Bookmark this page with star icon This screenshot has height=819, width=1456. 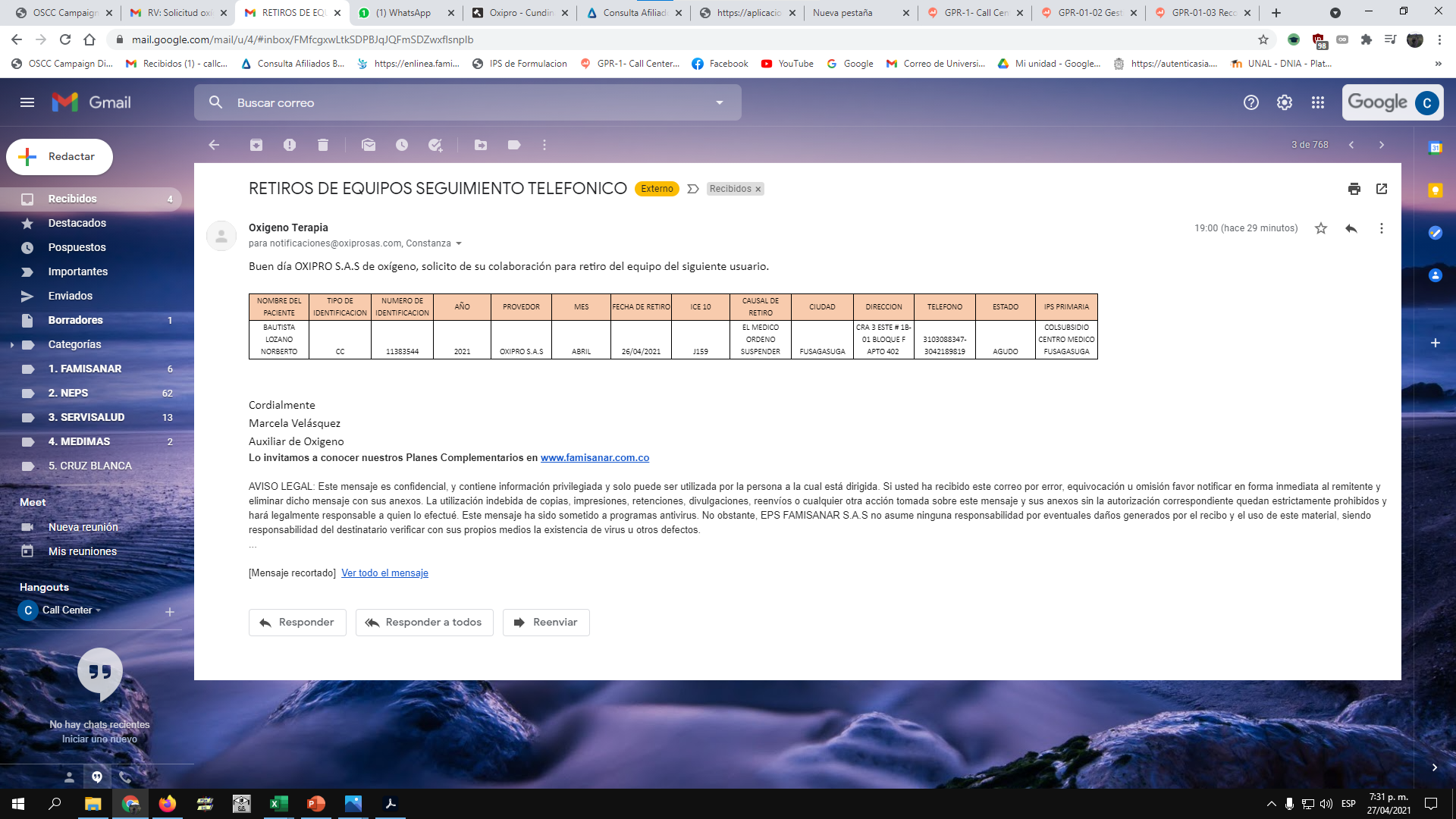[1263, 39]
